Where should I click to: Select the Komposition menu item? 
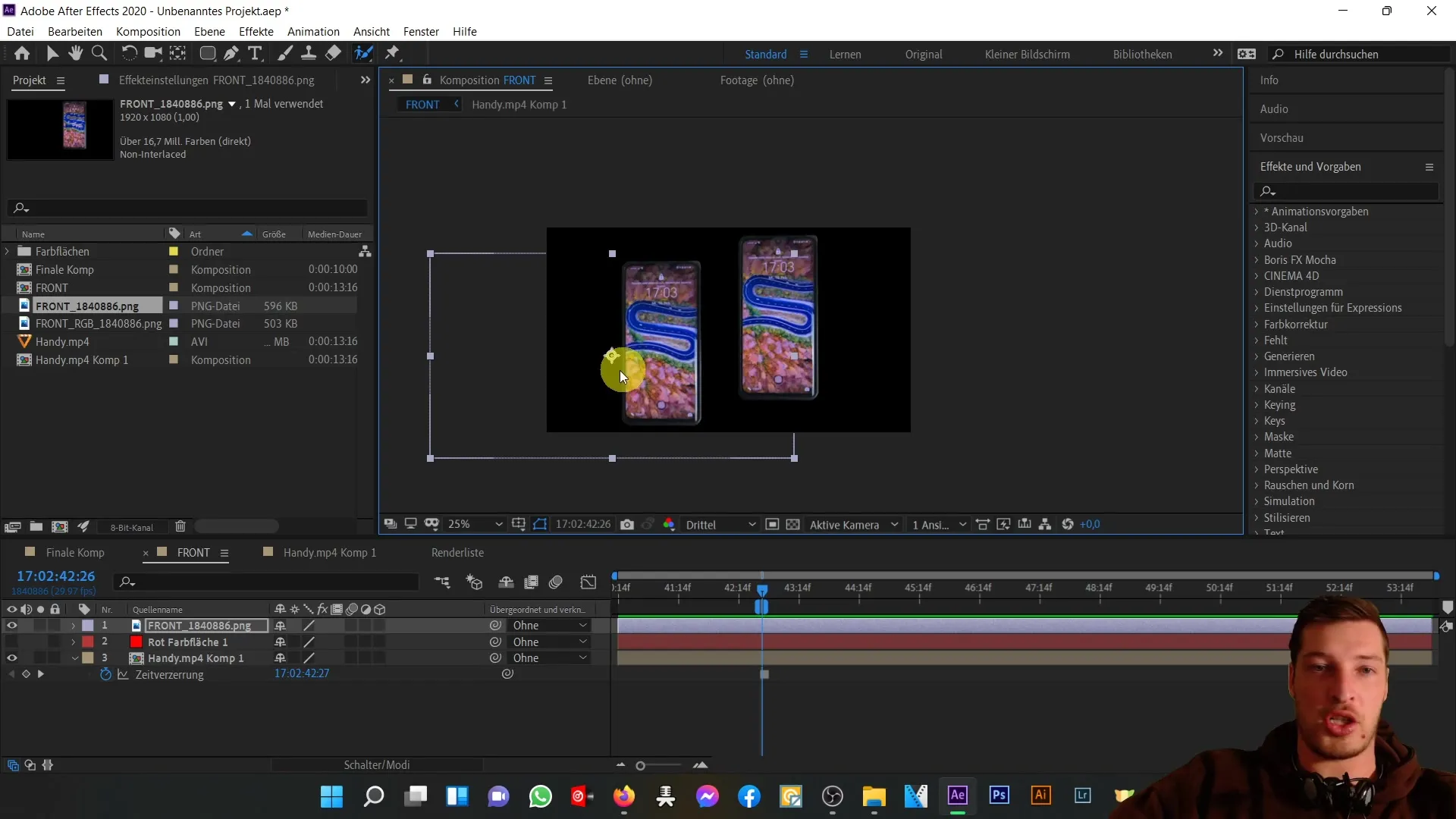148,31
